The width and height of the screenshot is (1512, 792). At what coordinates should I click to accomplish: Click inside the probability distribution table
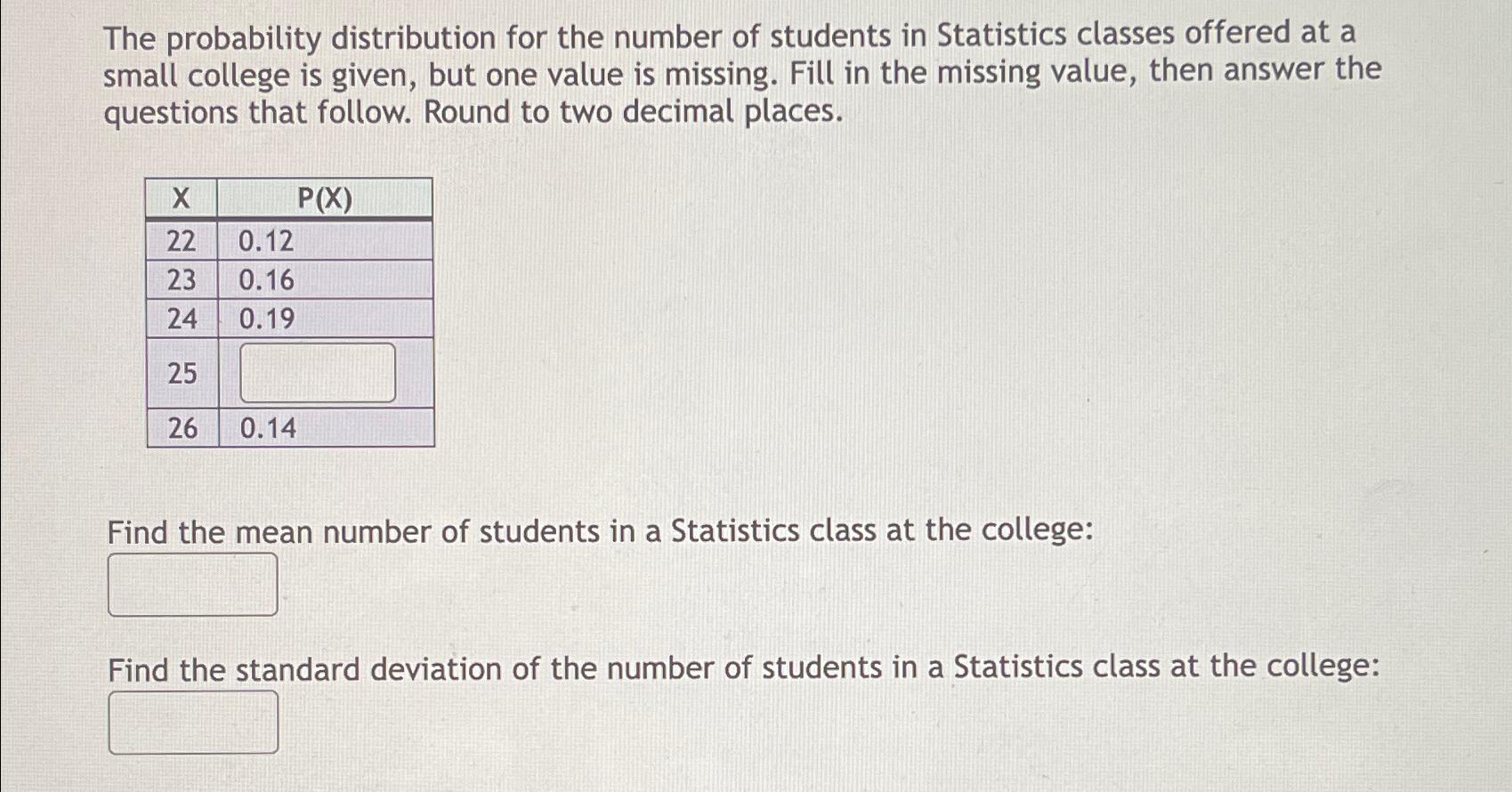(x=289, y=311)
